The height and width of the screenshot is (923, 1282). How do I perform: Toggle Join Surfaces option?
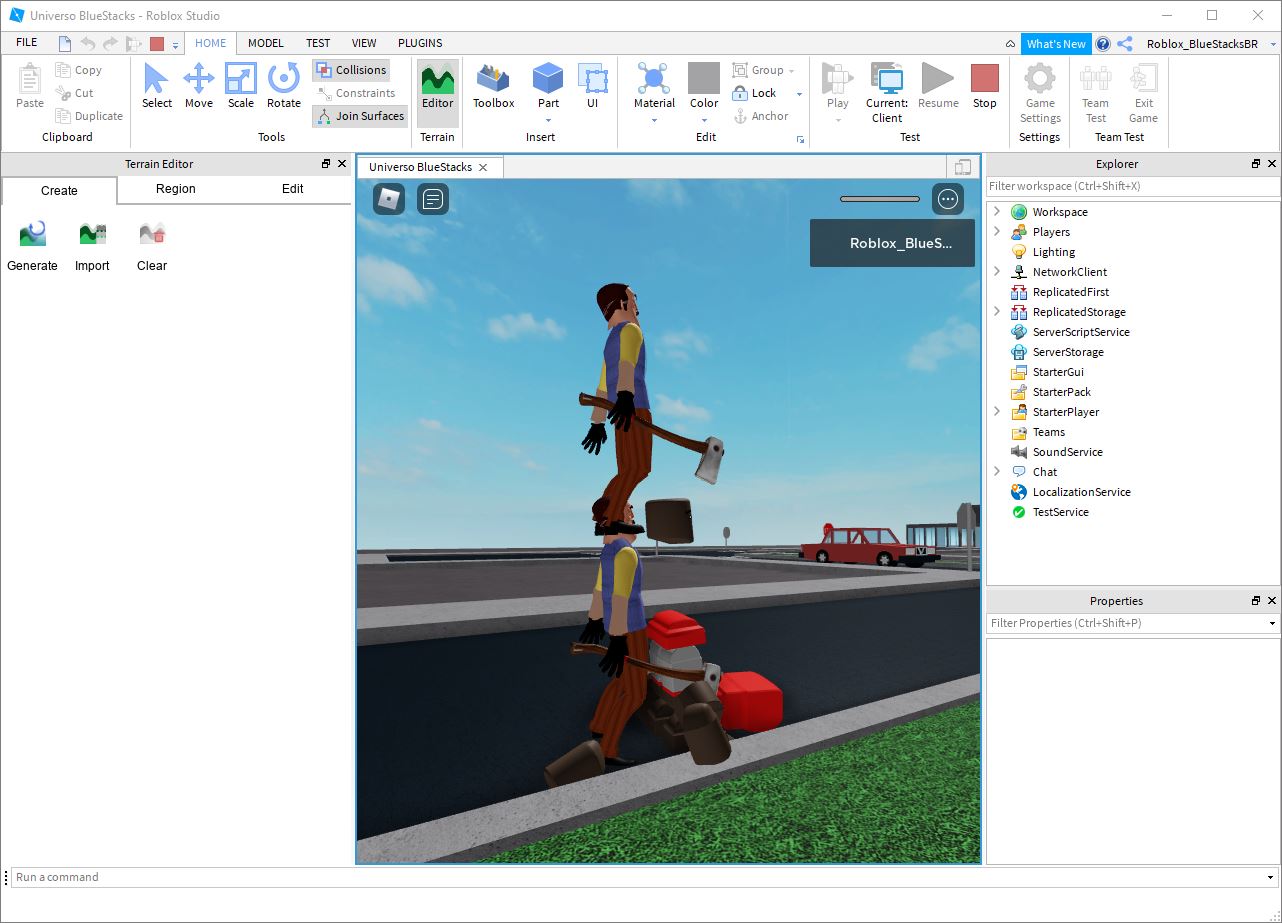360,116
